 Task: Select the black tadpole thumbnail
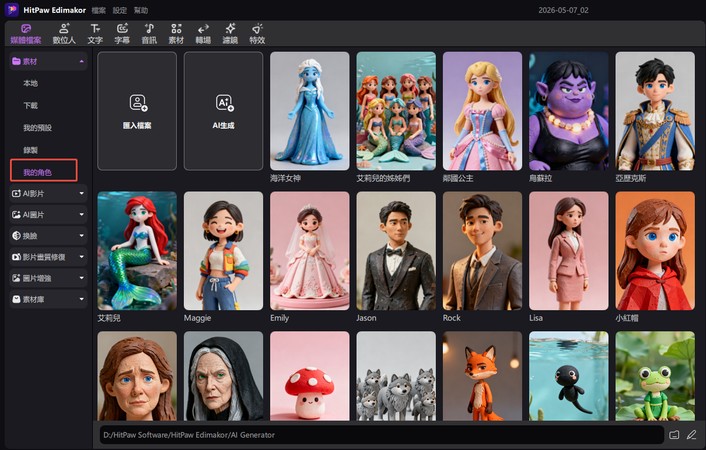click(x=569, y=376)
